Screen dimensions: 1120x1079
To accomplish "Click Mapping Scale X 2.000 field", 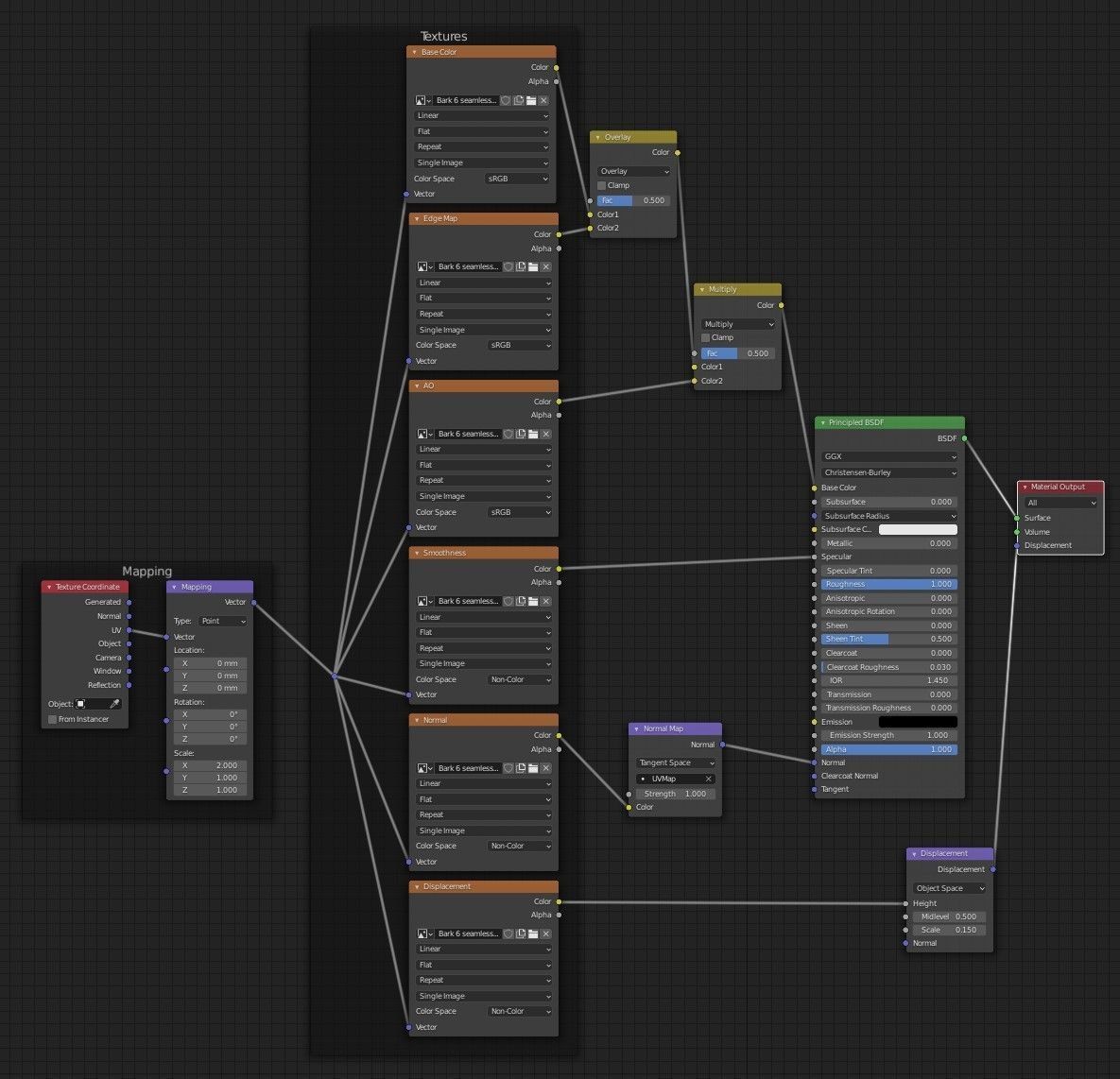I will coord(210,765).
